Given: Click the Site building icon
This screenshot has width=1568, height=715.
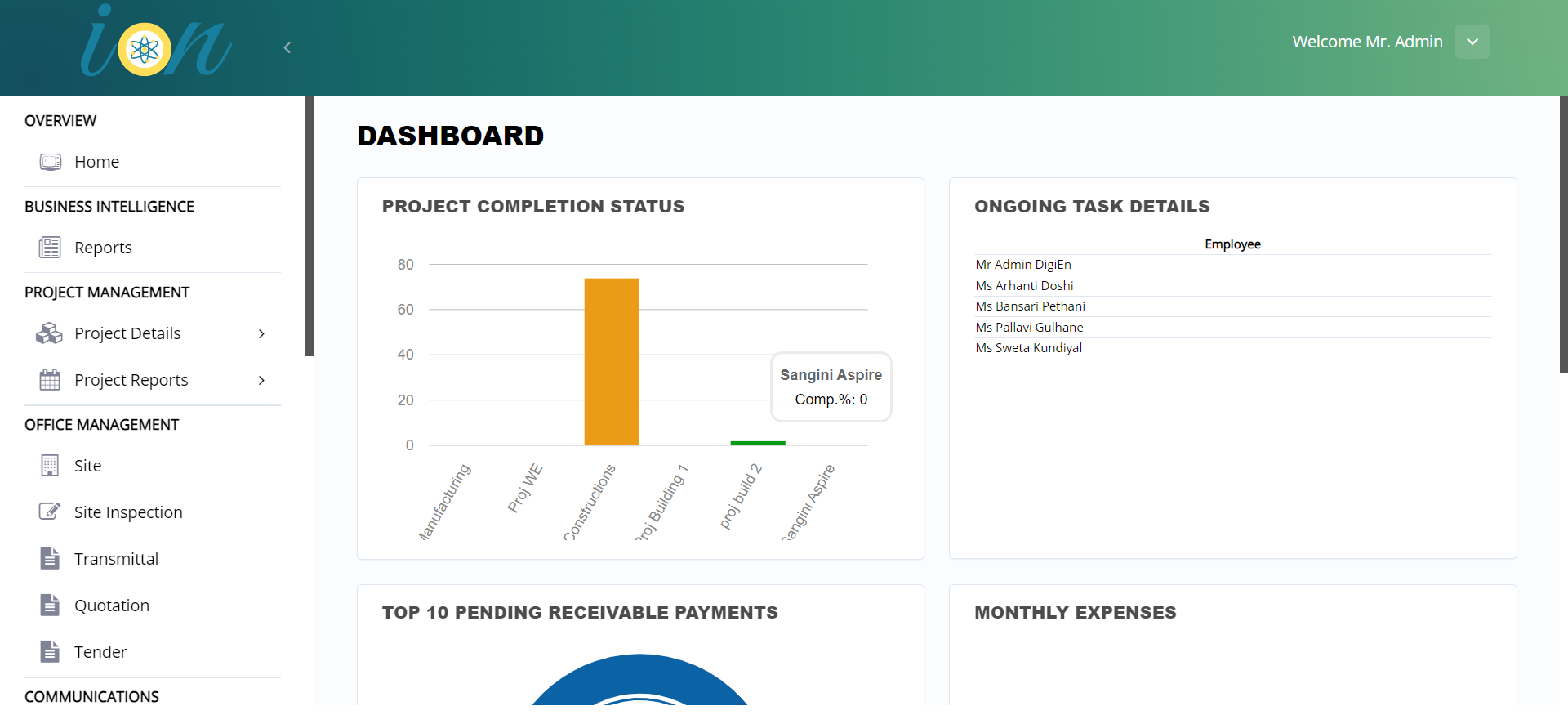Looking at the screenshot, I should tap(50, 465).
